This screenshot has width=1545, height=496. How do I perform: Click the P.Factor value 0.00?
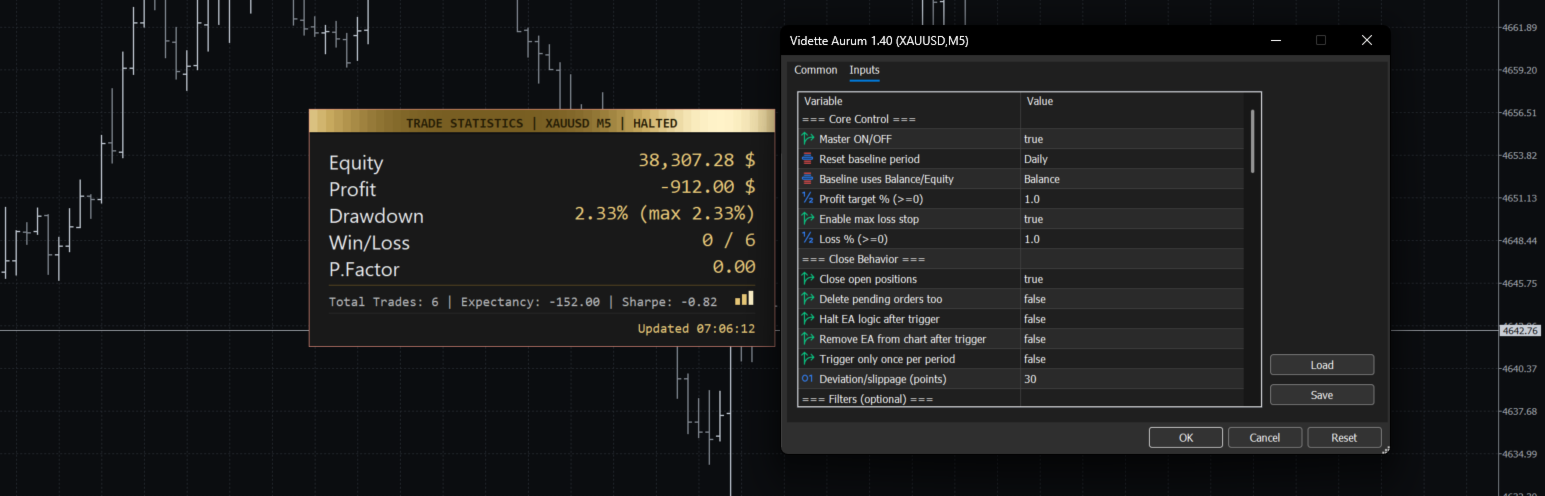pos(734,269)
